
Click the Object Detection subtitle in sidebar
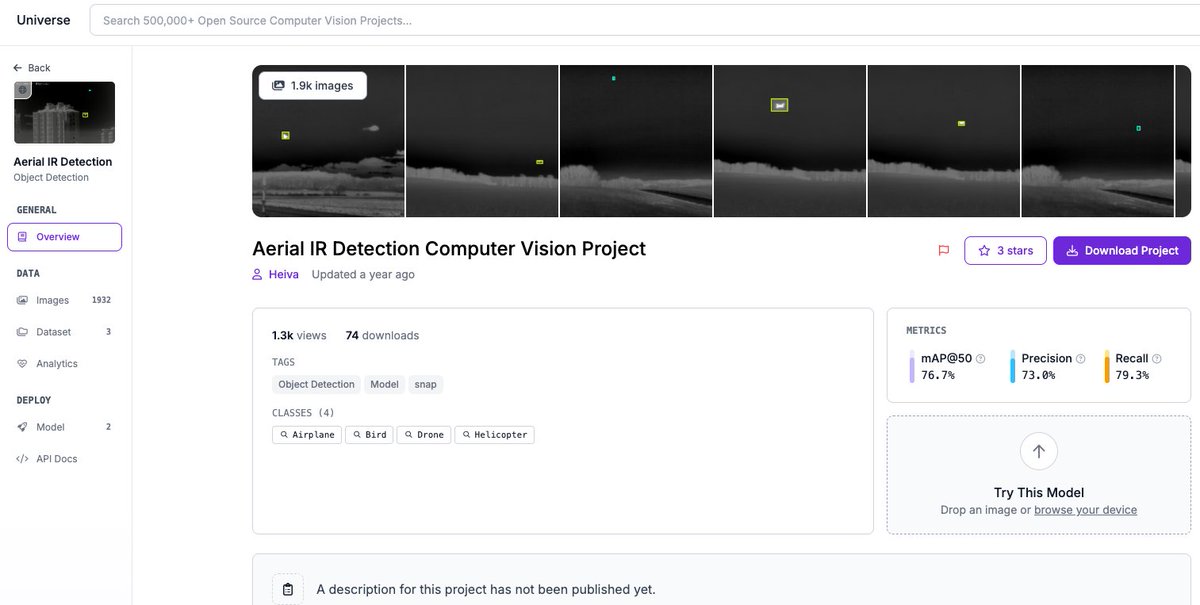(51, 178)
